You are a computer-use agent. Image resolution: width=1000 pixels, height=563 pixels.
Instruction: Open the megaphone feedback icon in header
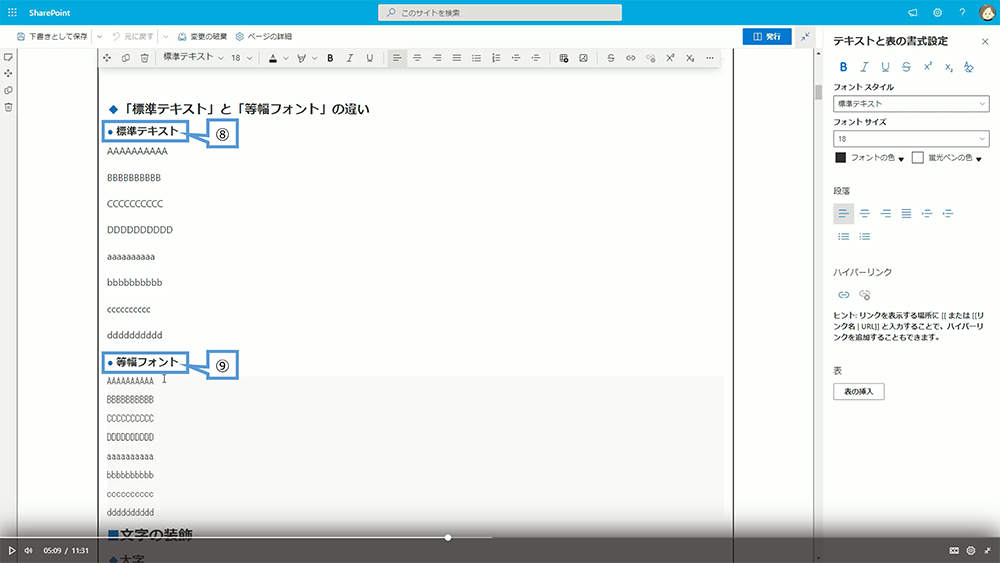tap(913, 12)
